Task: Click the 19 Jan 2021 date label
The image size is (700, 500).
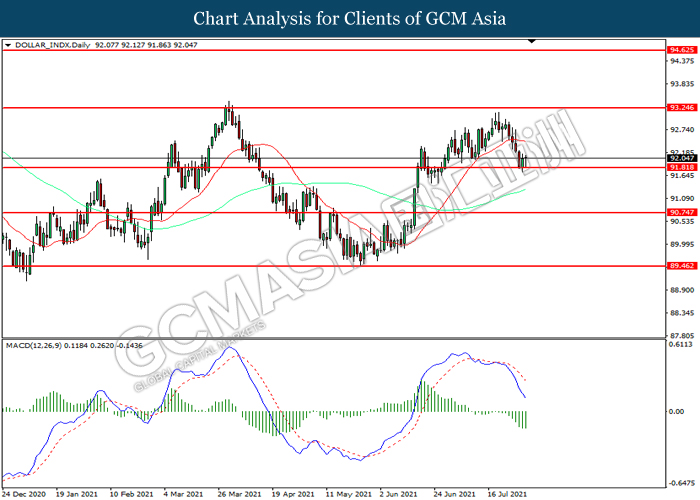Action: (77, 494)
